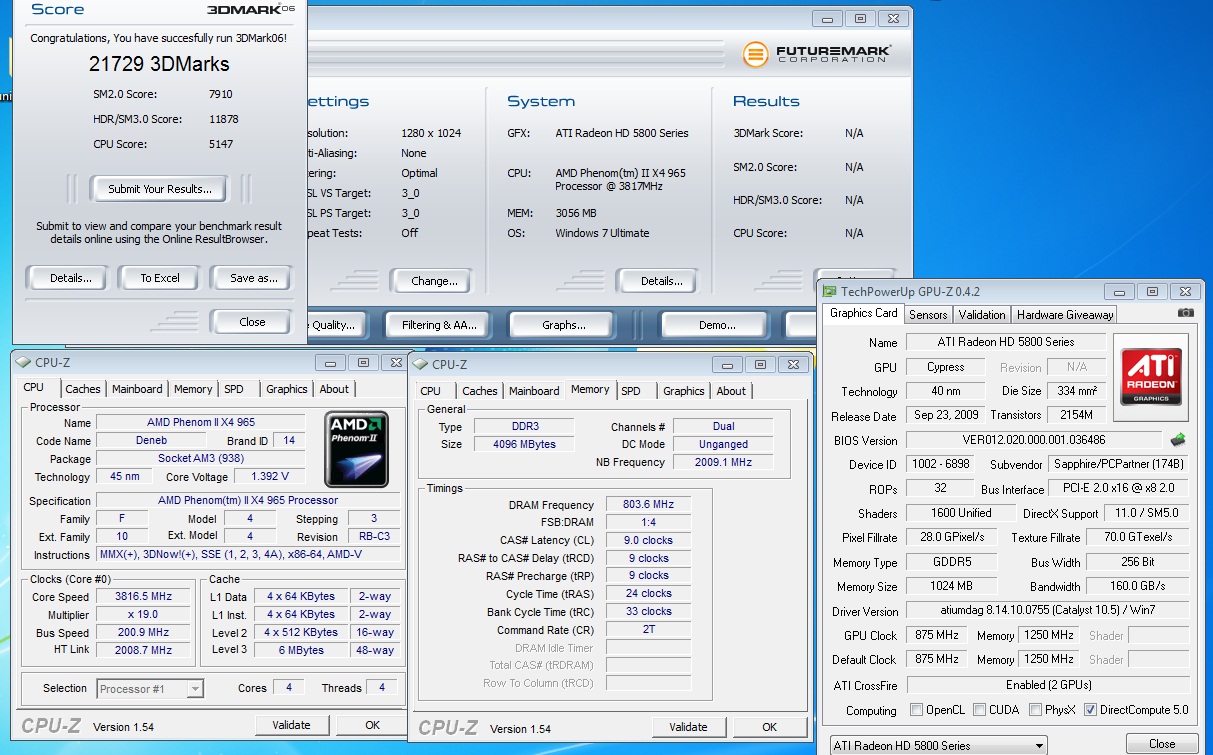Open the SPD tab in the CPU-Z window showing Memory timings

point(631,391)
